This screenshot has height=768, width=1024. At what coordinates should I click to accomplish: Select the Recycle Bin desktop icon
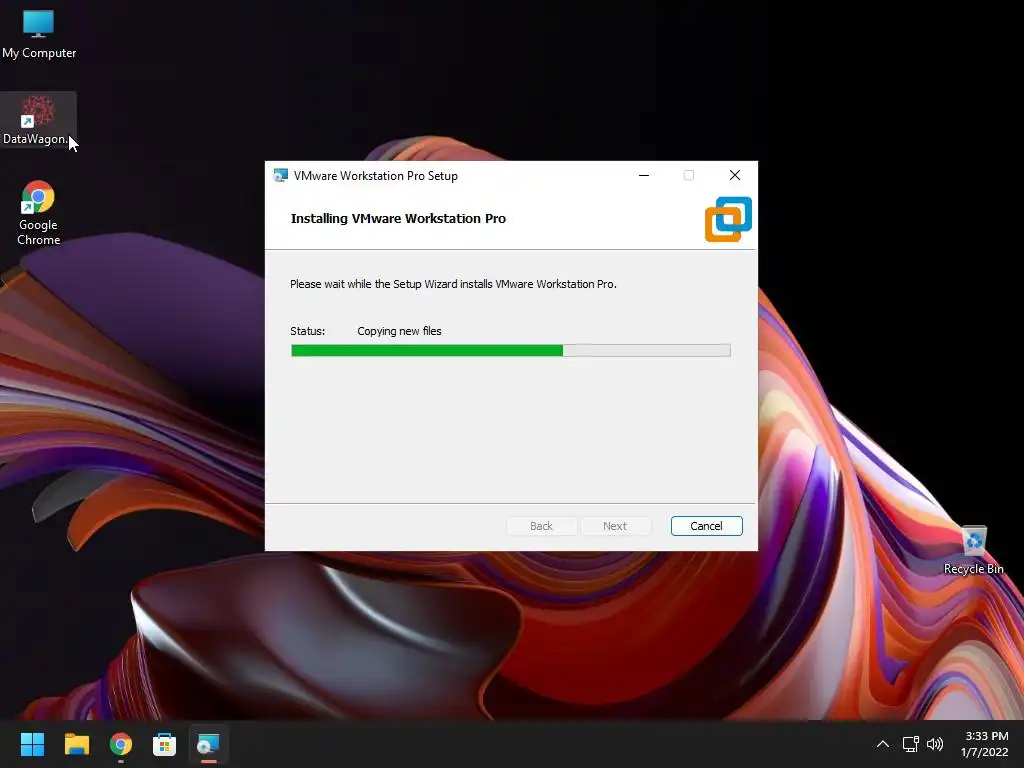973,551
